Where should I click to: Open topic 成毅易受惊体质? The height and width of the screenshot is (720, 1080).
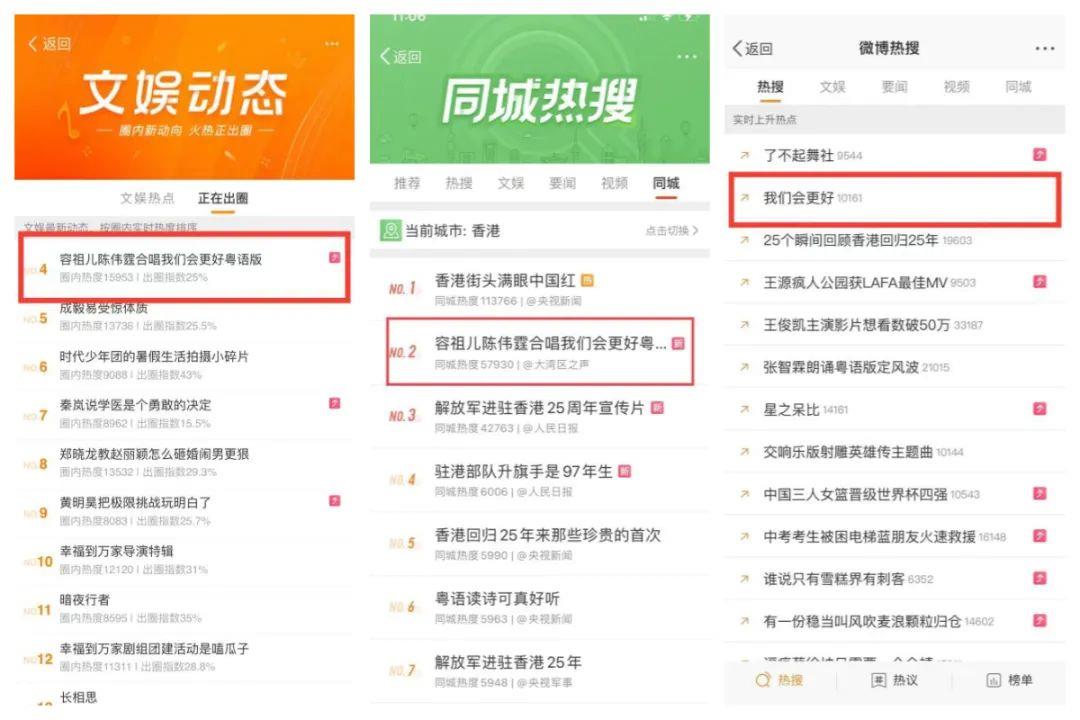[x=104, y=308]
